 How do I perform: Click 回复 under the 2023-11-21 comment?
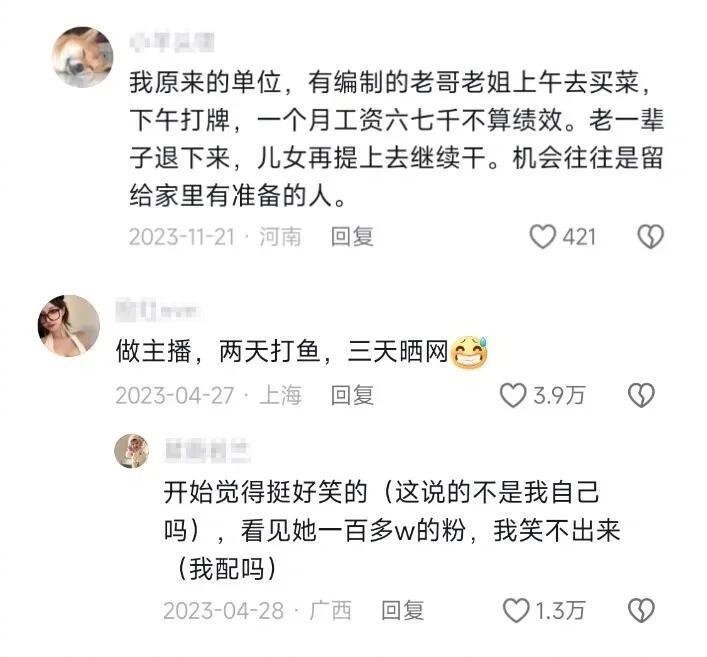tap(352, 237)
